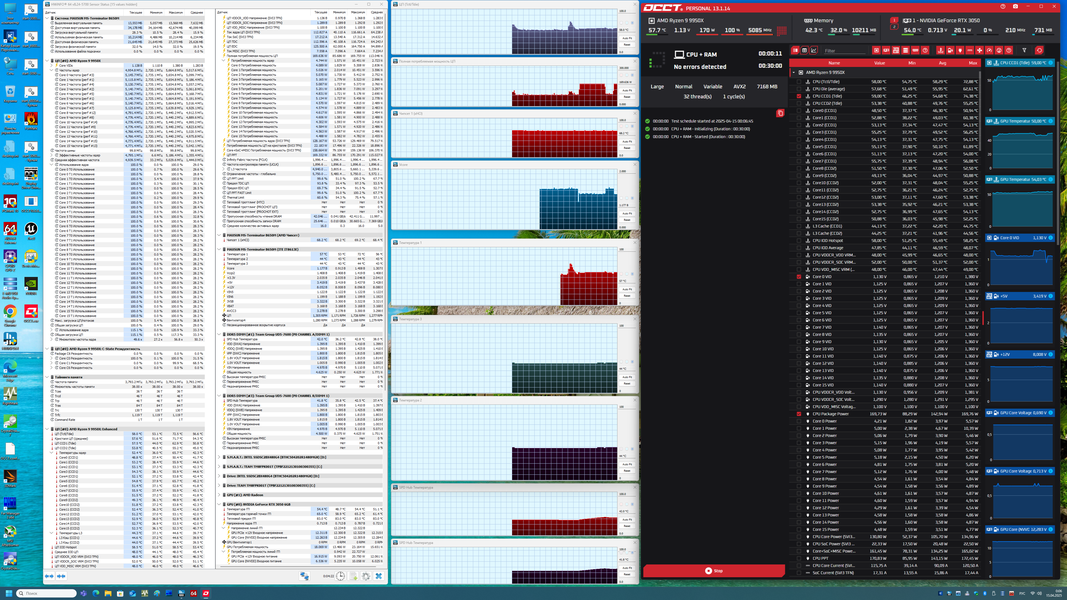
Task: Collapse Ryzen 9950X C-State residency group in HWiNFO
Action: click(49, 349)
